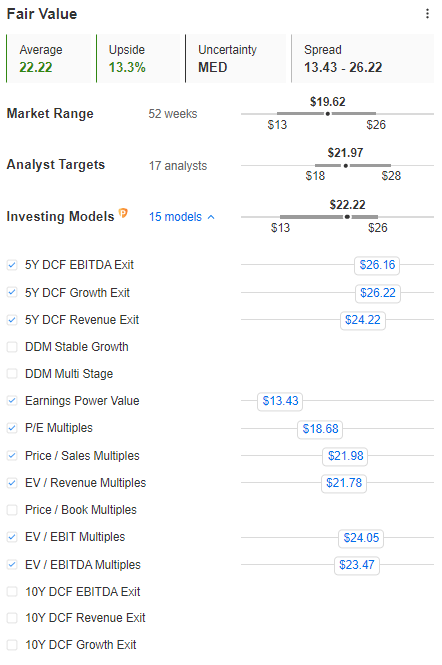This screenshot has height=665, width=442.
Task: Click the 52 weeks text
Action: tap(173, 114)
